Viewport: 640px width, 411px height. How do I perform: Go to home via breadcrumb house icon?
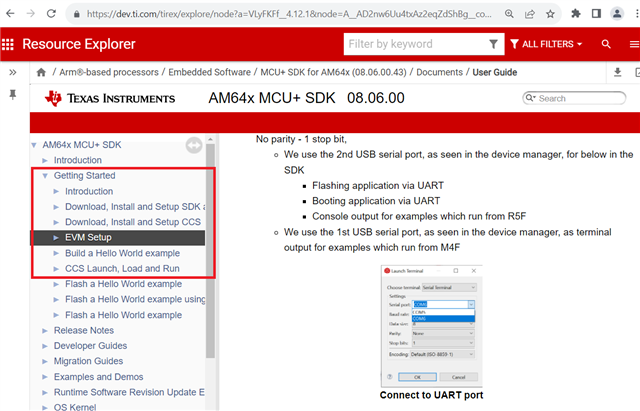point(41,73)
